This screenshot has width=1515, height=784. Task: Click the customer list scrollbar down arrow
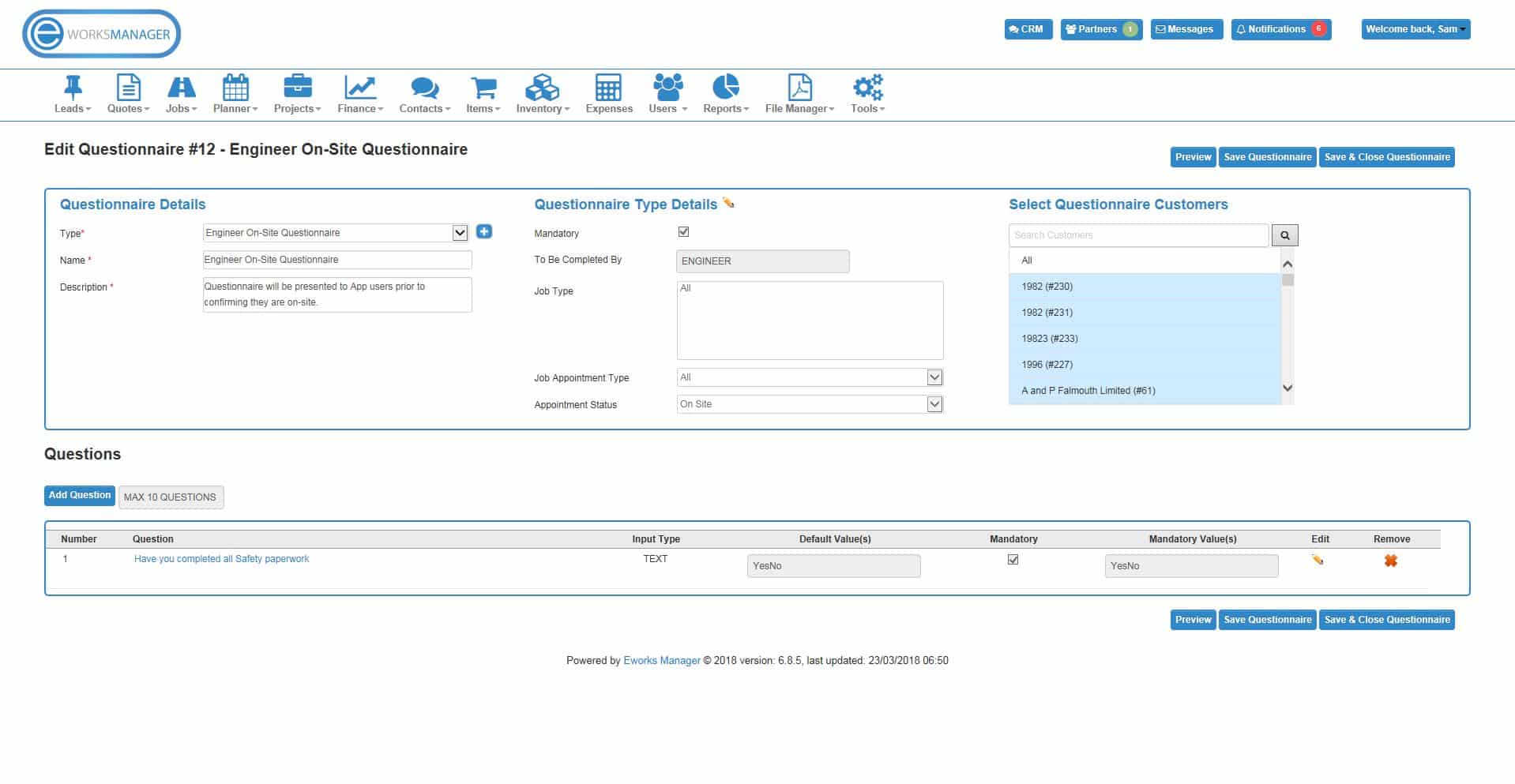pyautogui.click(x=1288, y=388)
